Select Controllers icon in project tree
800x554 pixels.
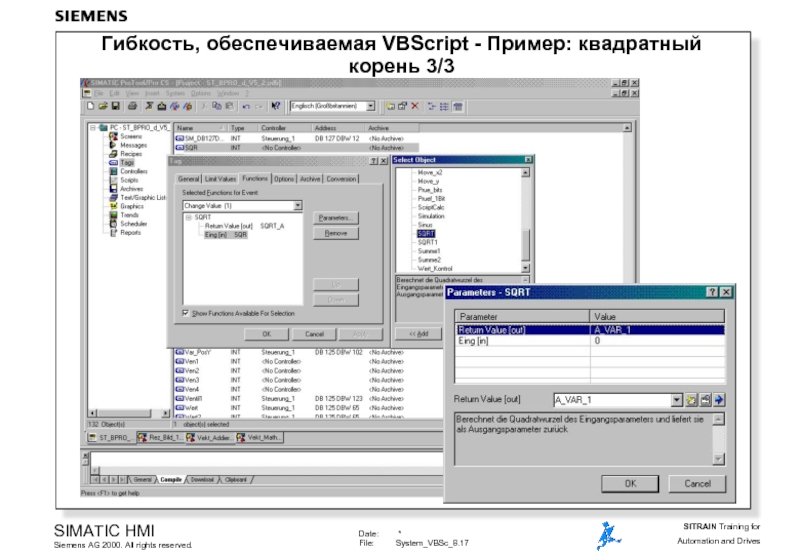coord(113,171)
